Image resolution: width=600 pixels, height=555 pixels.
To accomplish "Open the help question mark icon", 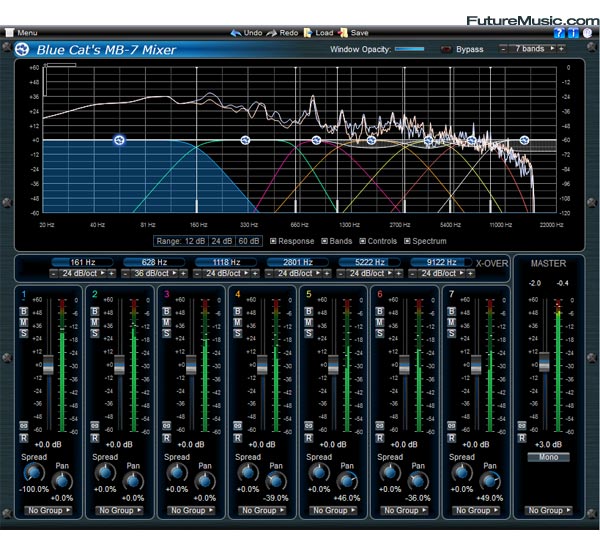I will pos(559,33).
